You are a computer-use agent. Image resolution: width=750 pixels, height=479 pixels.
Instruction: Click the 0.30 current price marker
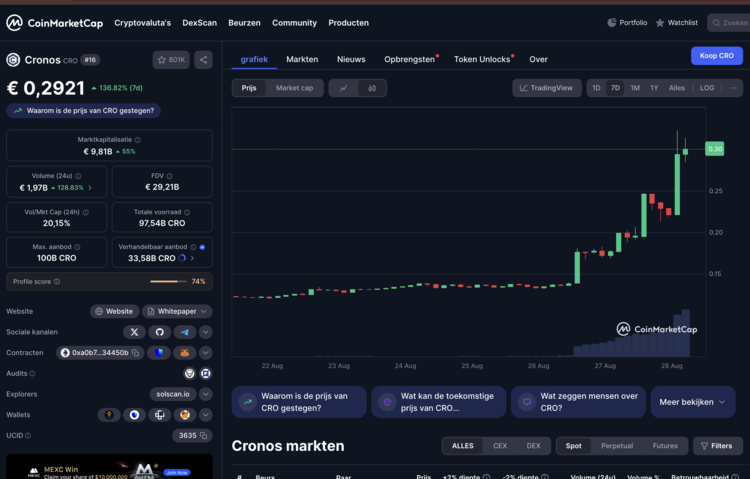715,149
